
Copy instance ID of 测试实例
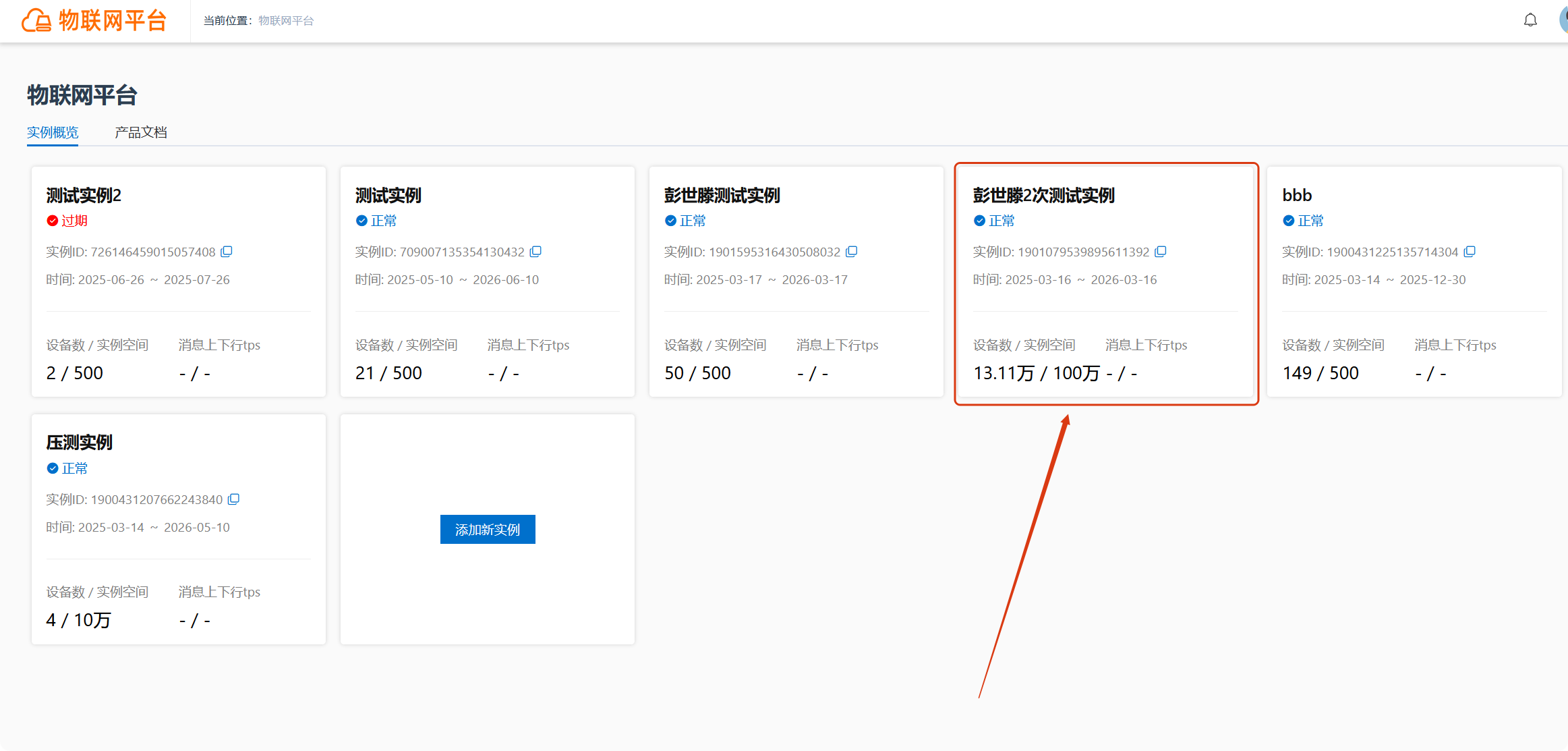click(x=535, y=252)
